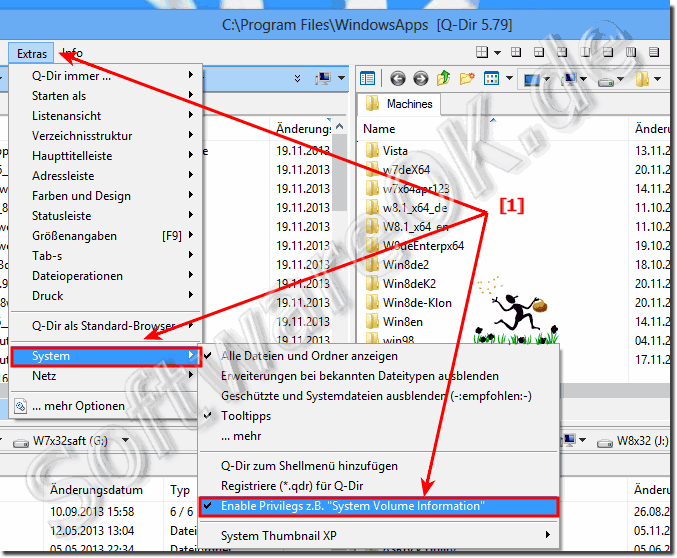Open the Netz submenu
The height and width of the screenshot is (558, 677).
click(x=106, y=376)
